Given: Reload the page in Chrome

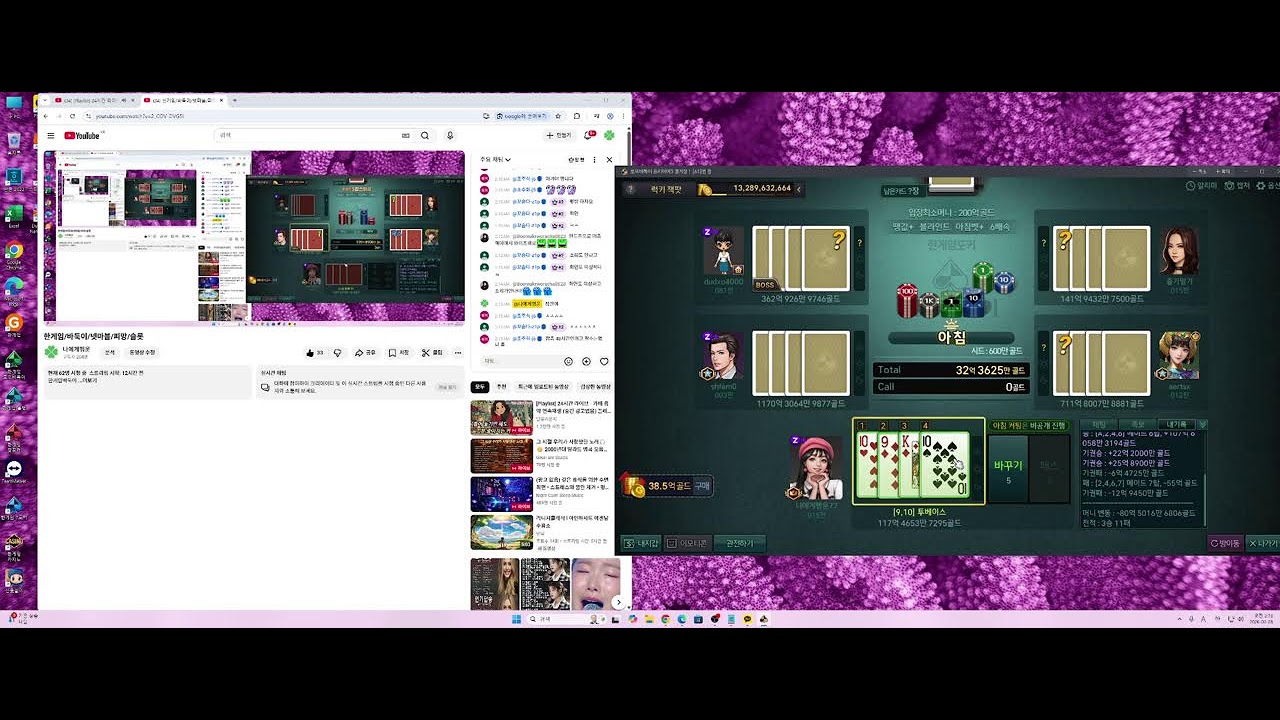Looking at the screenshot, I should click(71, 116).
